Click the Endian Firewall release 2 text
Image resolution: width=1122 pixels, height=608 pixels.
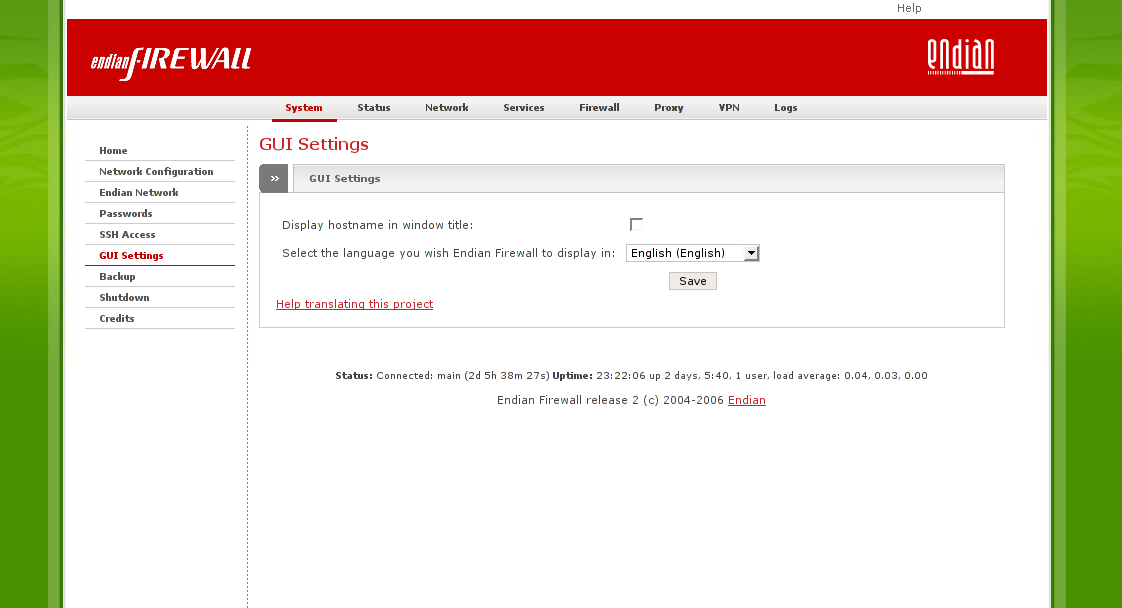[610, 401]
